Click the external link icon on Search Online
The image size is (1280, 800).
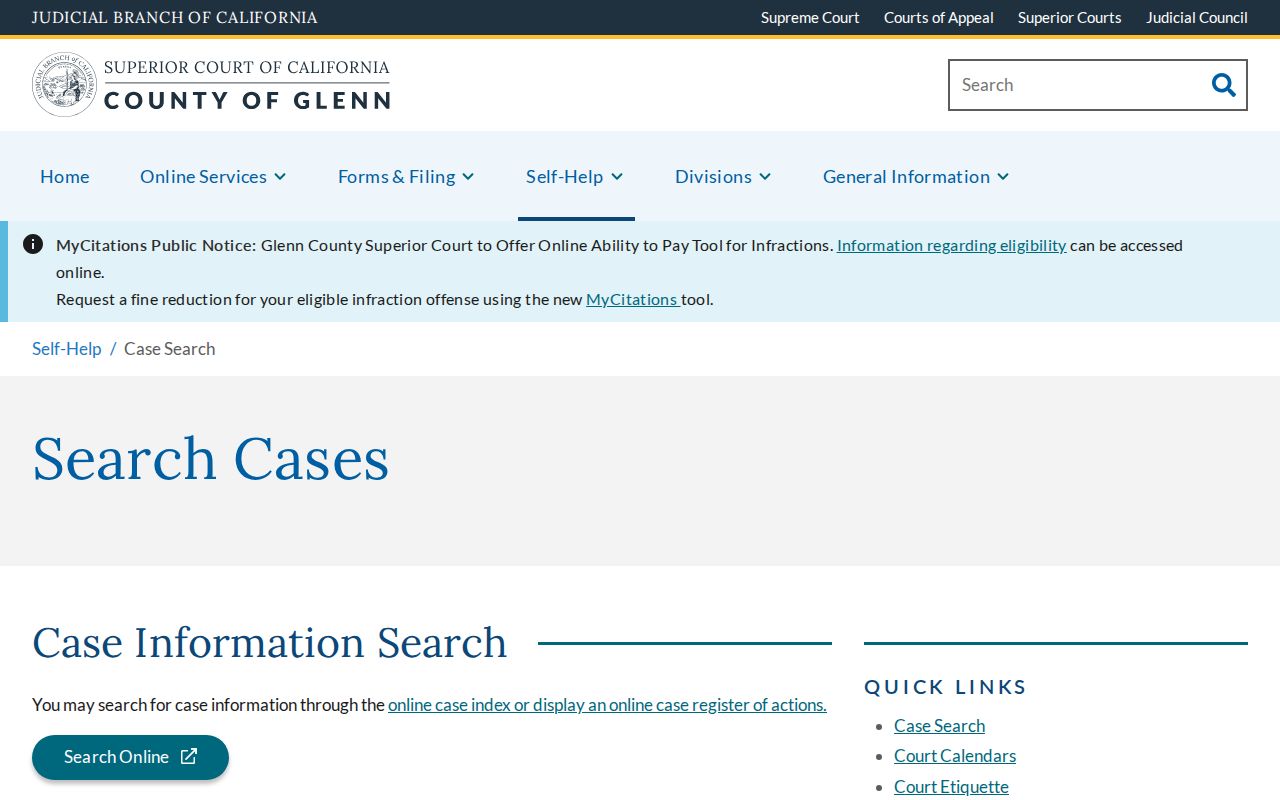coord(189,756)
